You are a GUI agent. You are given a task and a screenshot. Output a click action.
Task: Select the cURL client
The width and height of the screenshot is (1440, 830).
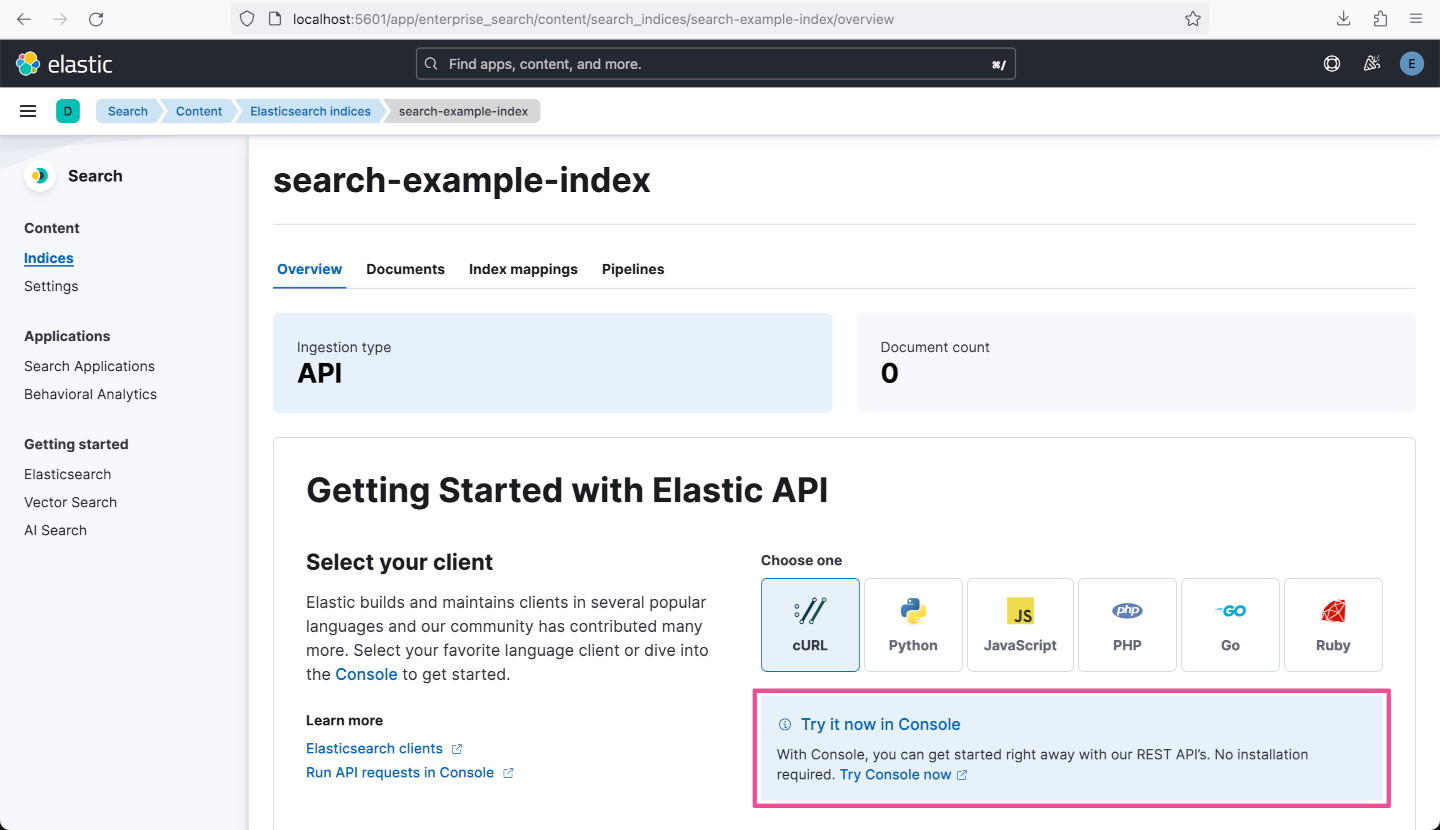point(810,625)
